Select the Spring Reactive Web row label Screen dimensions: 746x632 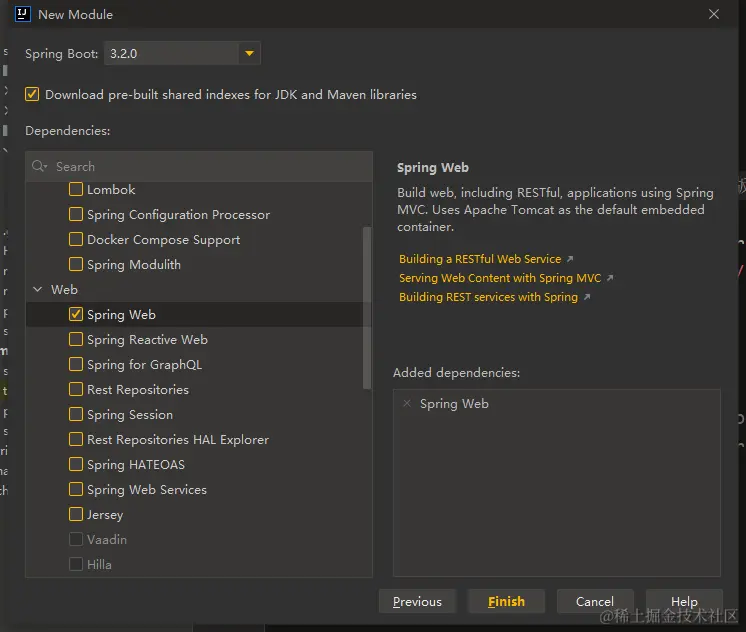pyautogui.click(x=147, y=339)
